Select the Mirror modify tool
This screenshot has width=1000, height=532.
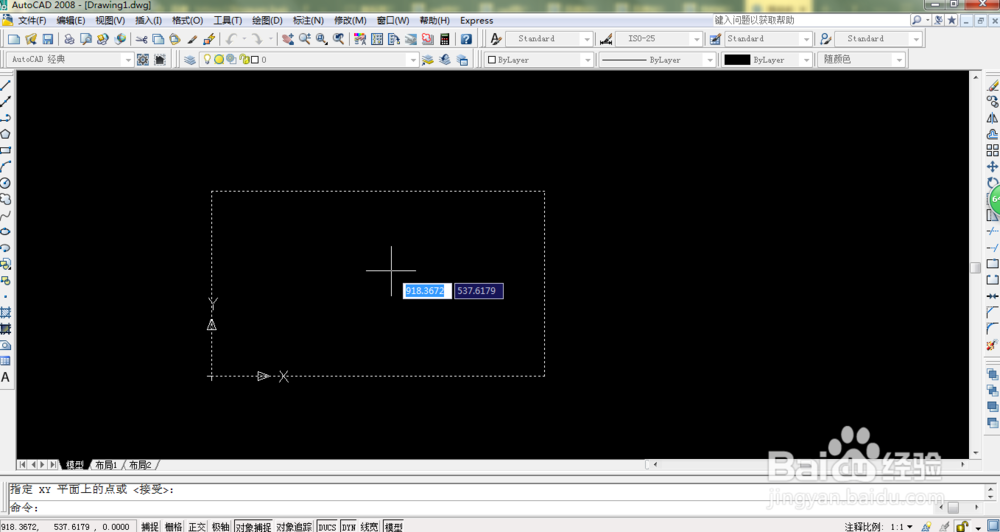coord(992,118)
